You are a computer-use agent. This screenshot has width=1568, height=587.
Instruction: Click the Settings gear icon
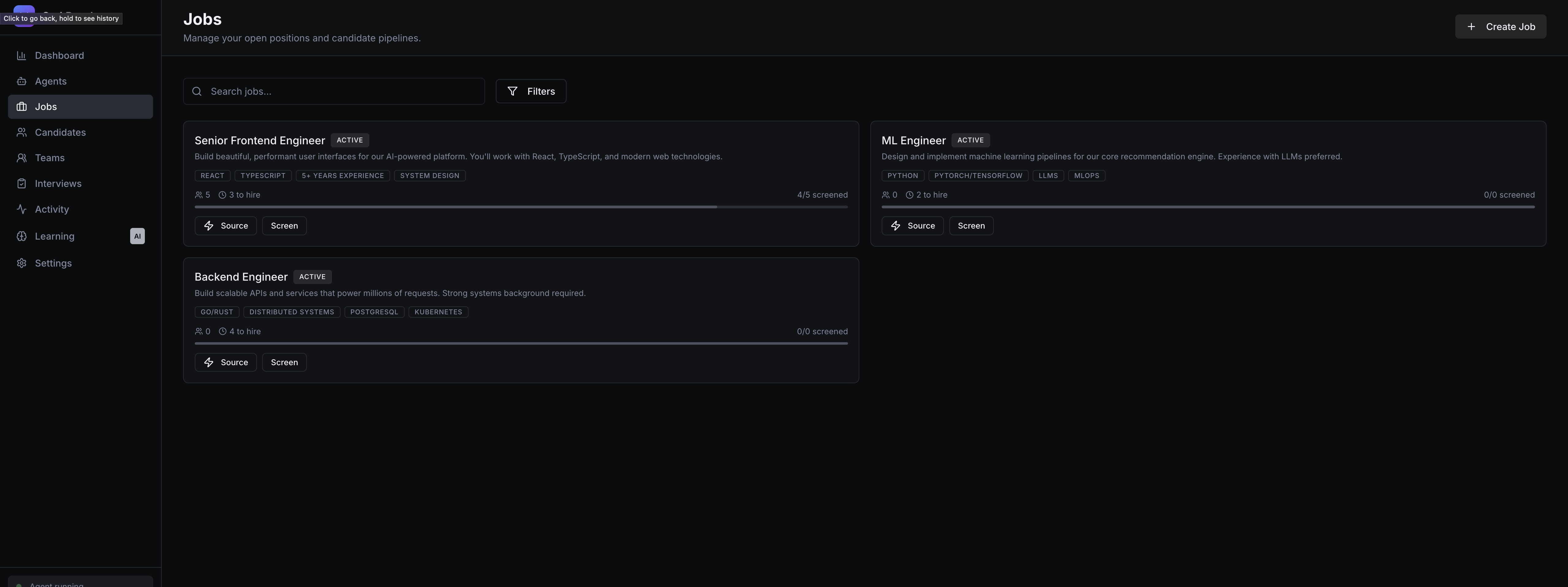point(21,263)
